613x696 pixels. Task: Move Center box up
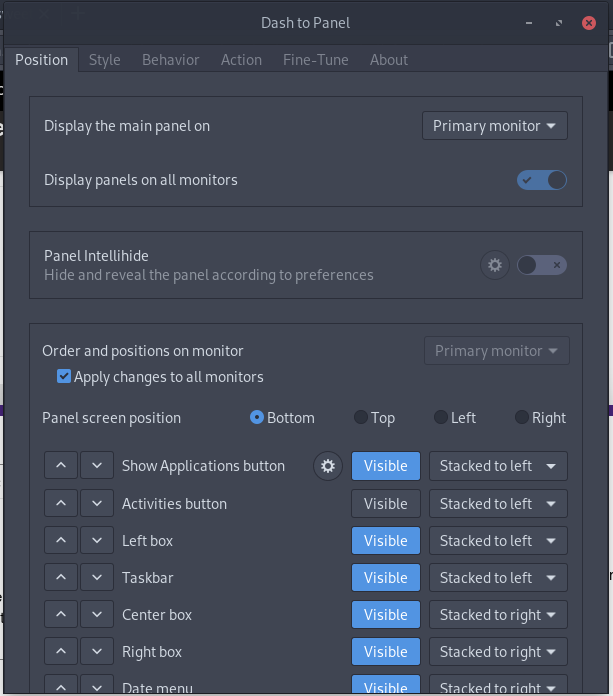click(61, 615)
